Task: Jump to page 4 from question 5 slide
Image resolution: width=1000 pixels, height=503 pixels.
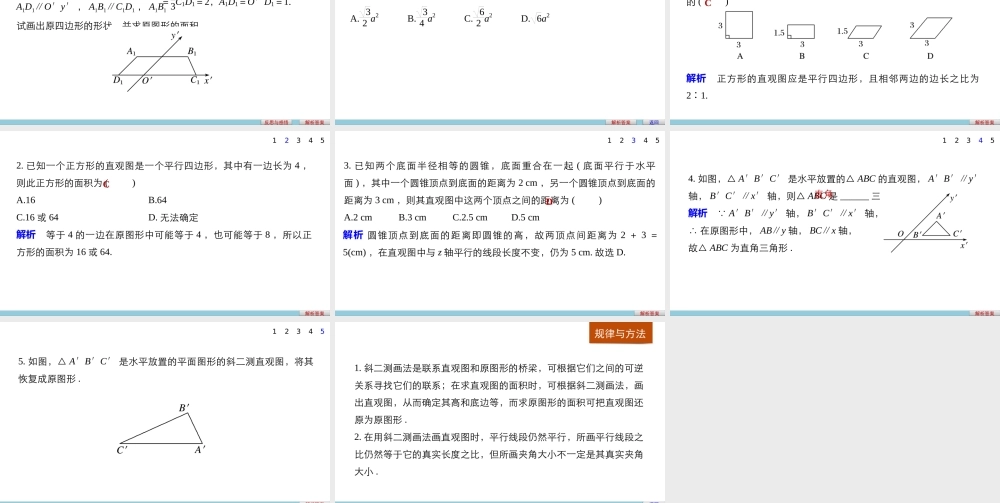Action: 311,331
